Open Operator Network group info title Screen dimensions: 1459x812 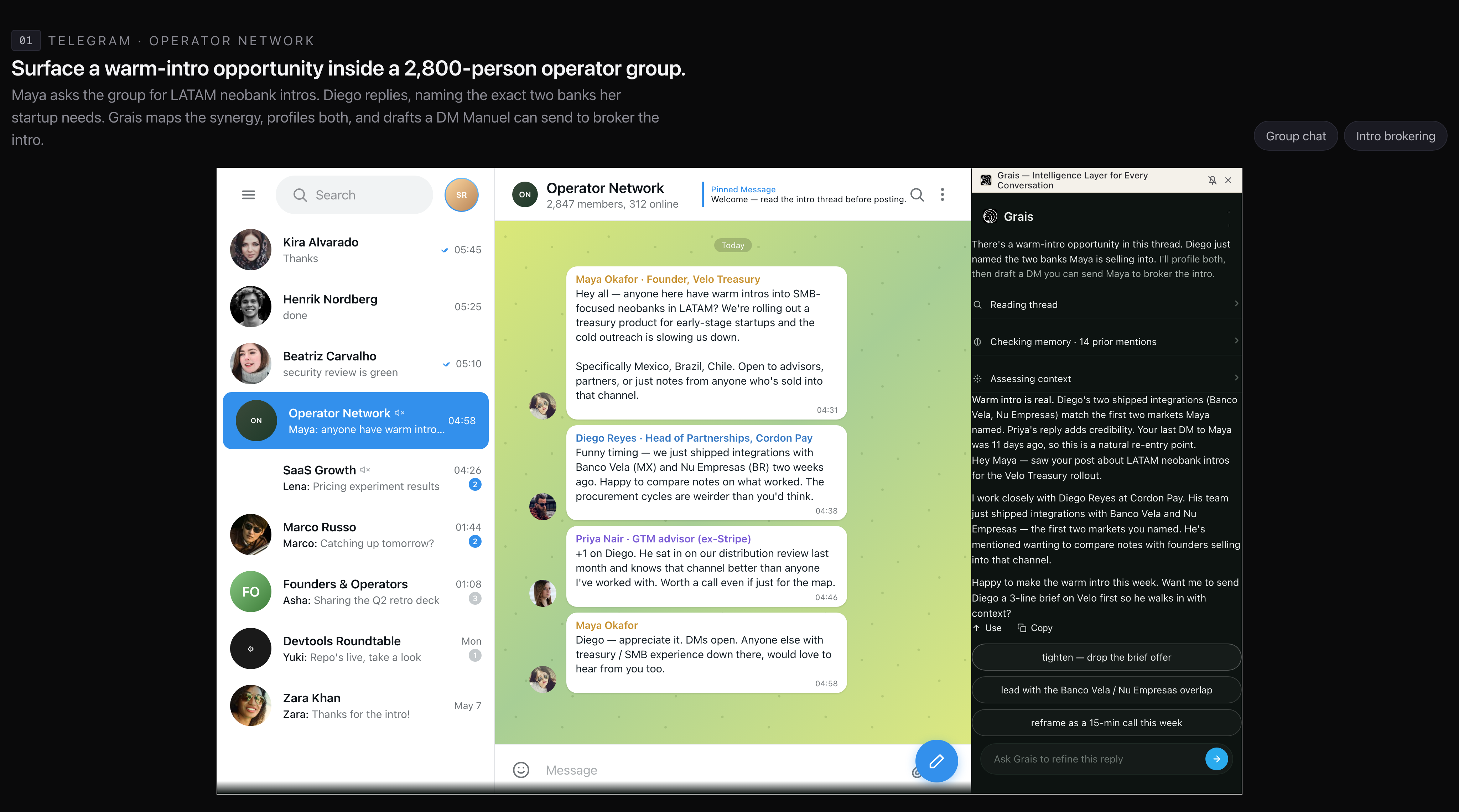pos(605,188)
